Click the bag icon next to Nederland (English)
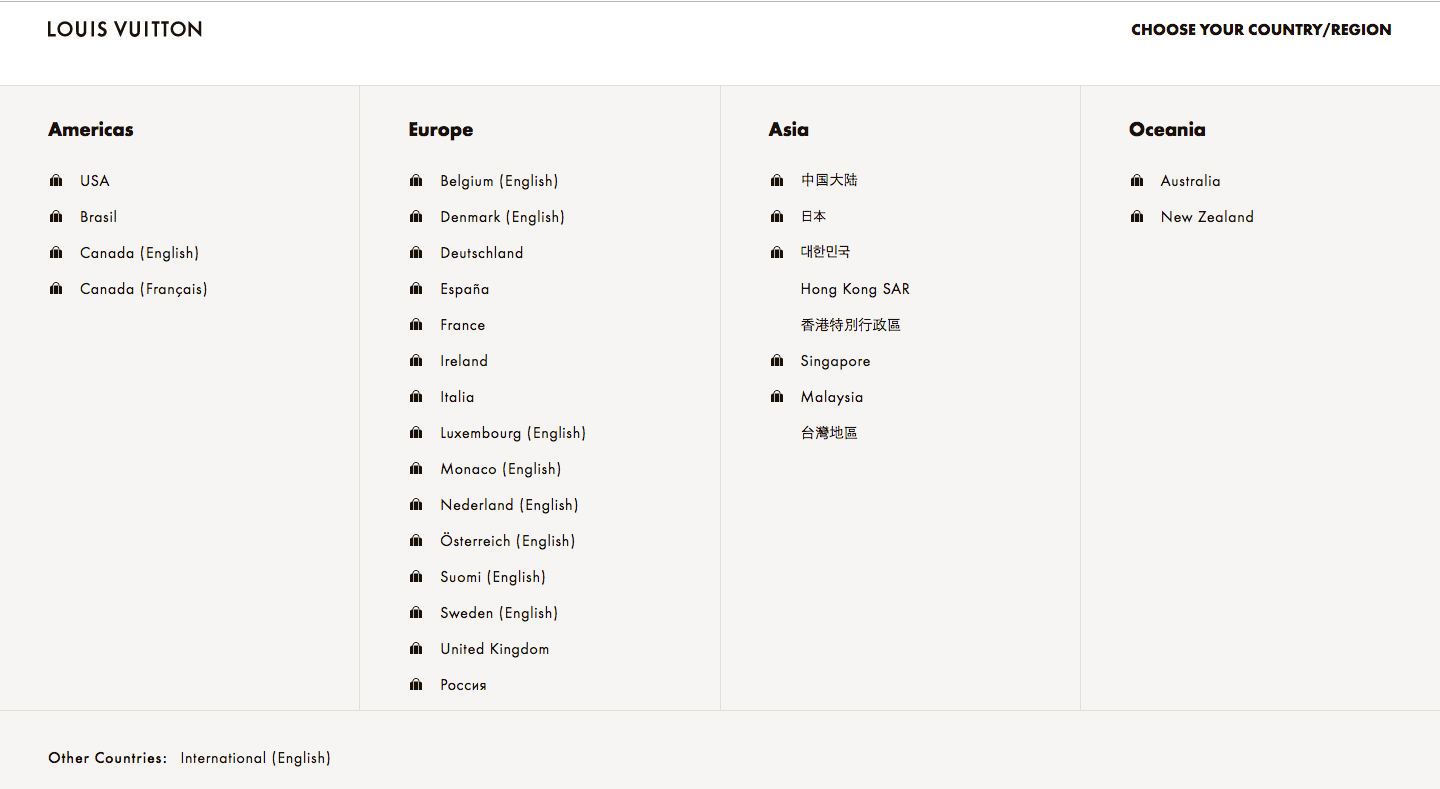 416,505
